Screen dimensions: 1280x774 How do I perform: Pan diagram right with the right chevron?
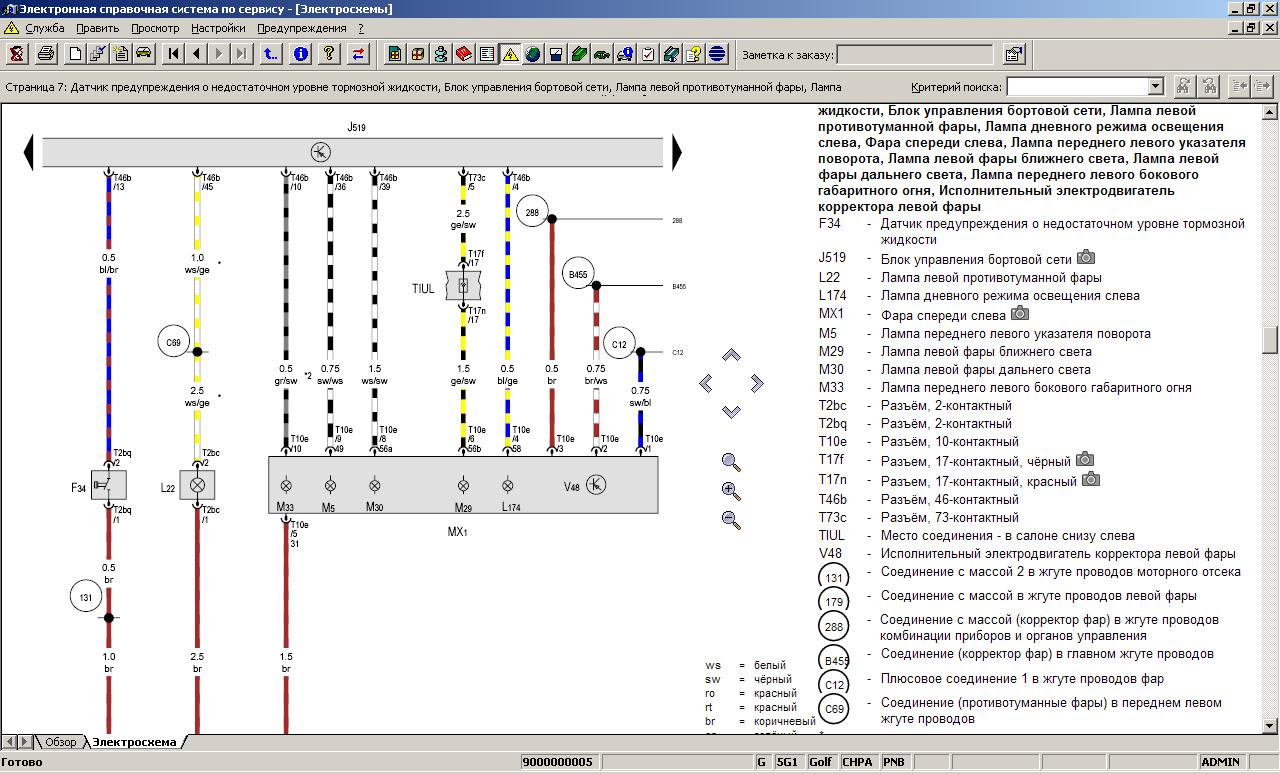pos(757,383)
